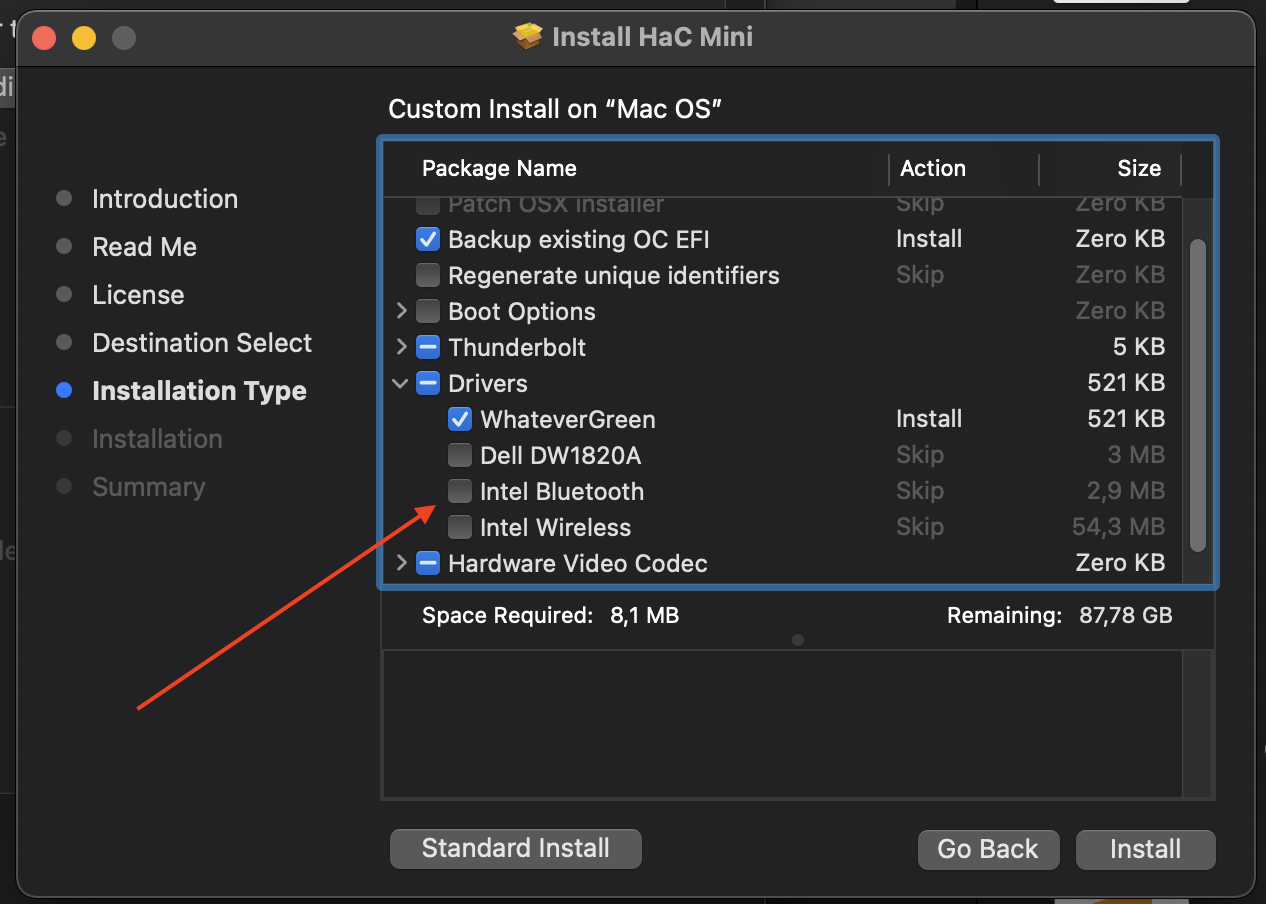Click the Intel Wireless row label
1266x904 pixels.
pos(556,527)
